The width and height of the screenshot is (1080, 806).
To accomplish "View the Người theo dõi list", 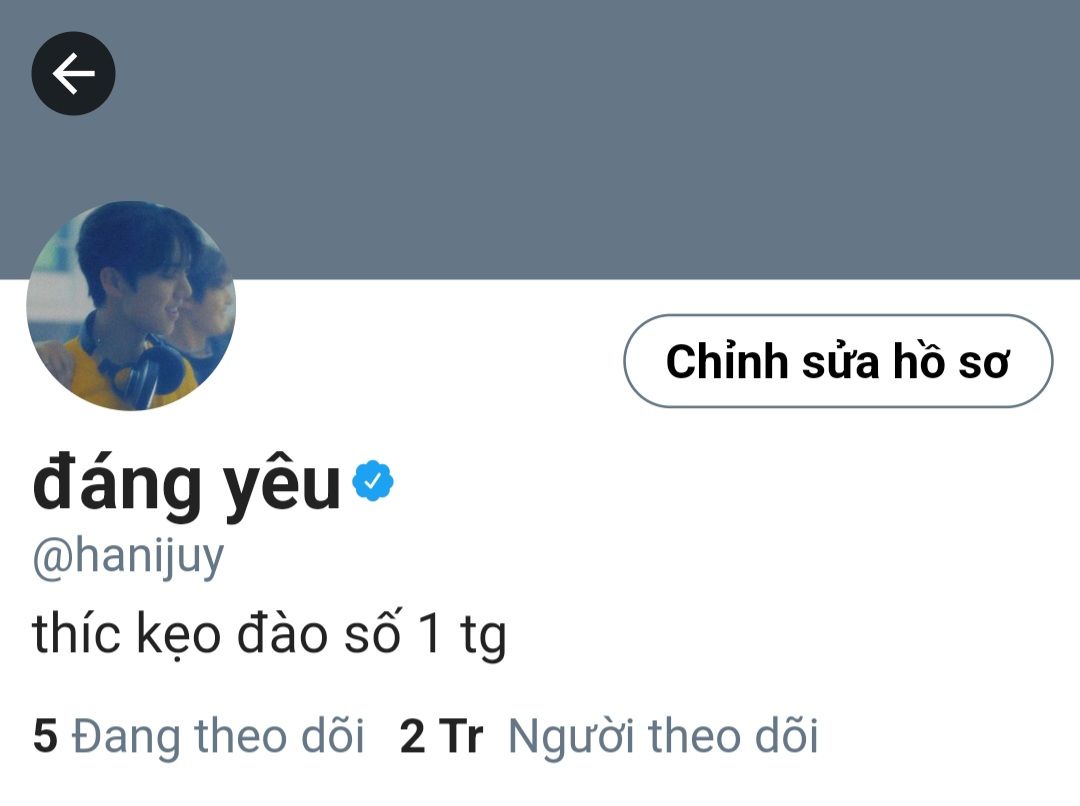I will coord(663,737).
